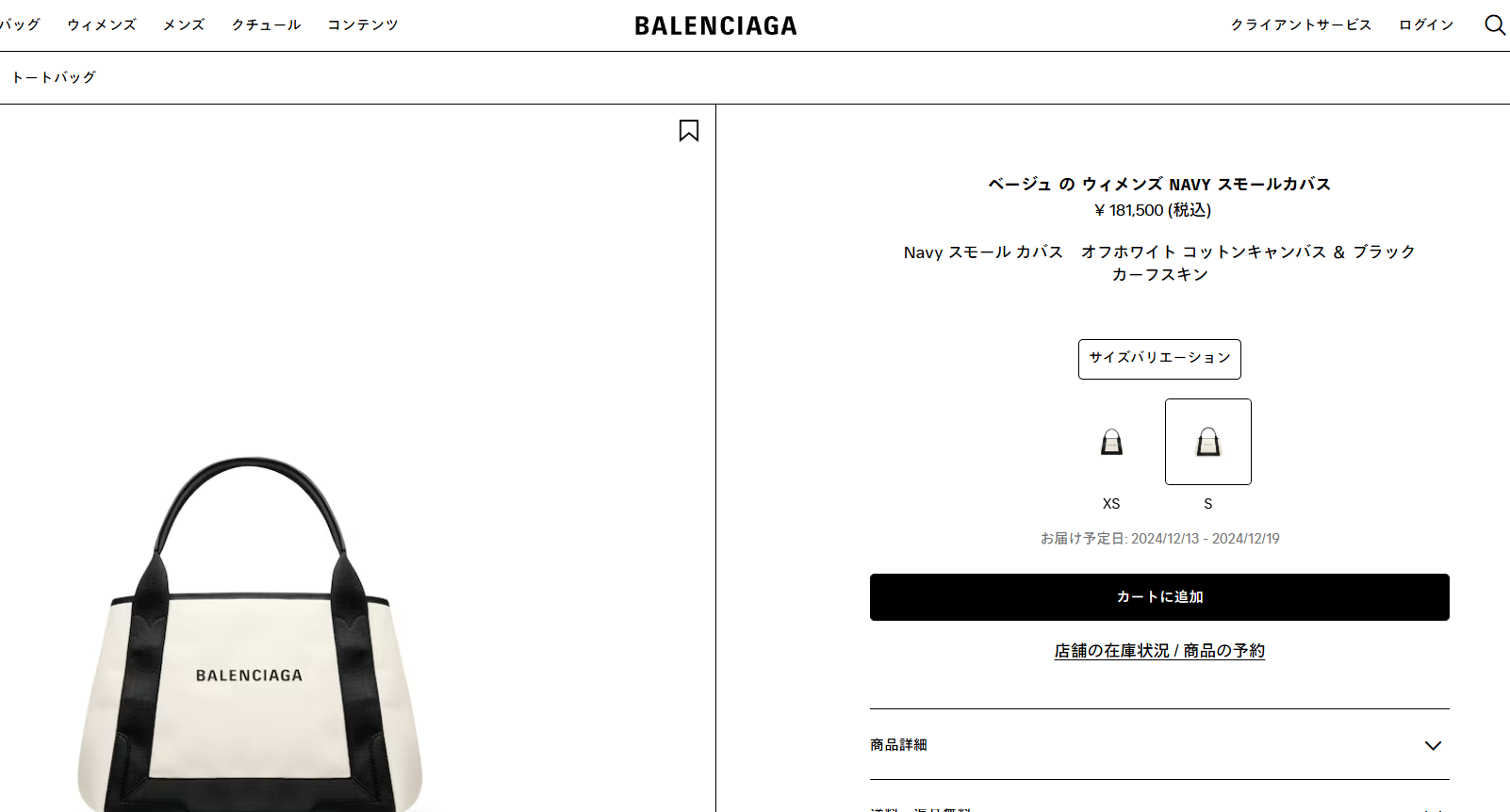Open the 商品詳細 accordion row
The width and height of the screenshot is (1510, 812).
[1159, 744]
